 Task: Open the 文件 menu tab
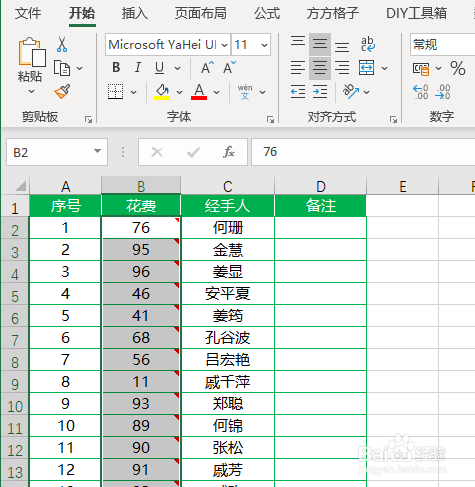pos(28,13)
